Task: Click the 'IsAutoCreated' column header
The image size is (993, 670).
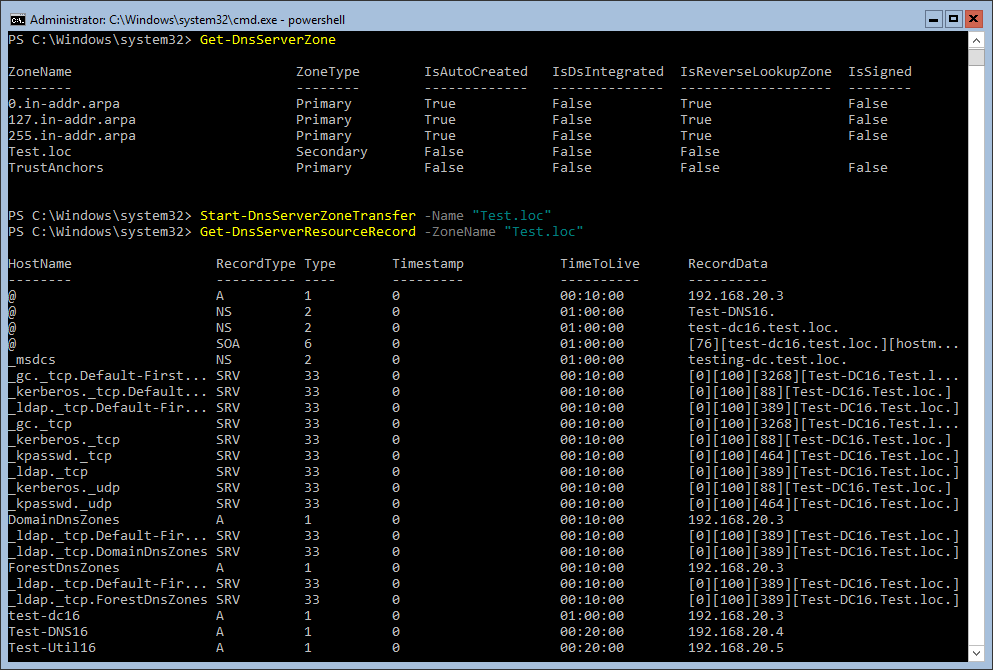Action: [x=476, y=72]
